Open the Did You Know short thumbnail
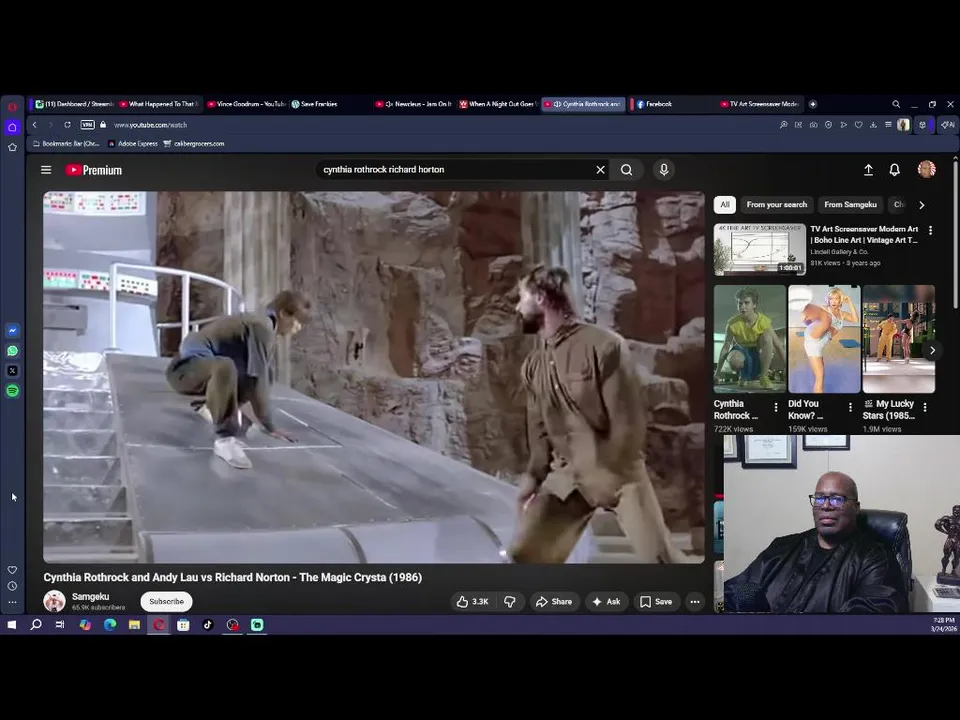Viewport: 960px width, 720px height. [x=824, y=339]
